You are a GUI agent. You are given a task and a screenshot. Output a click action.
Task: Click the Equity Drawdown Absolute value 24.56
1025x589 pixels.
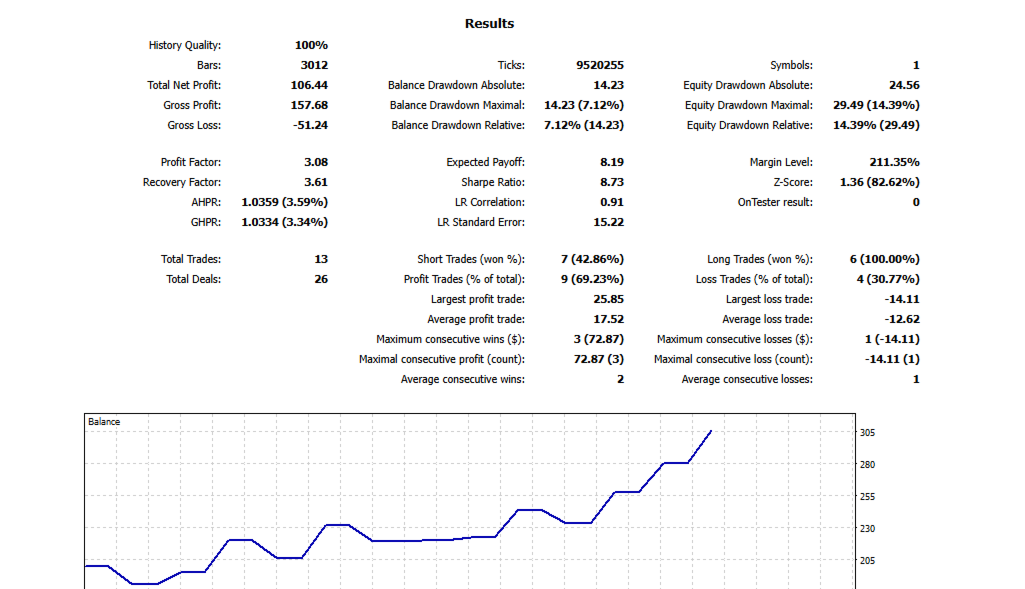coord(904,85)
